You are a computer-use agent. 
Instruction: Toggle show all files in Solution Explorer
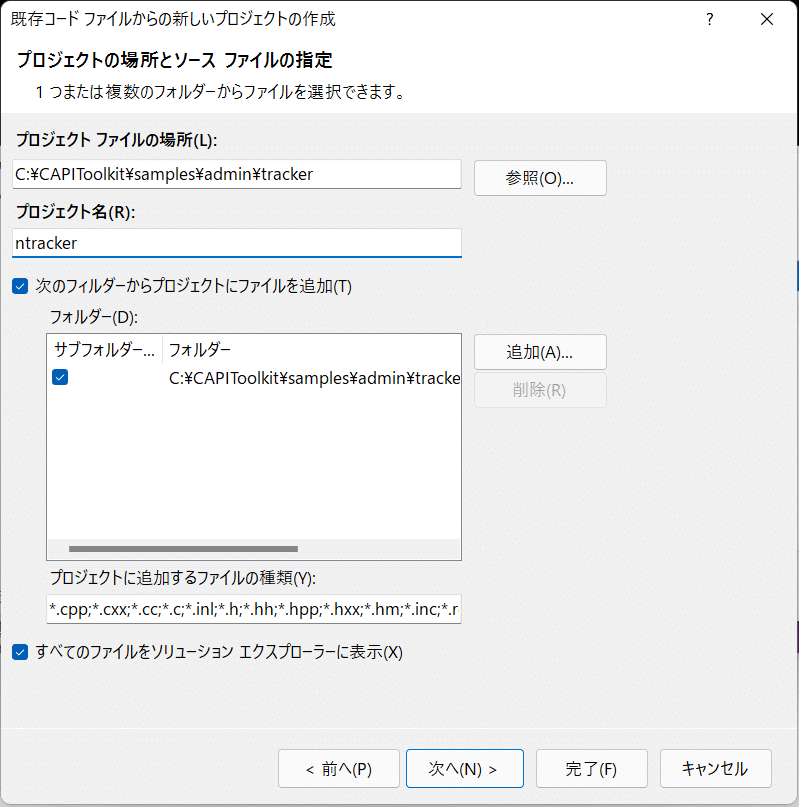coord(20,652)
